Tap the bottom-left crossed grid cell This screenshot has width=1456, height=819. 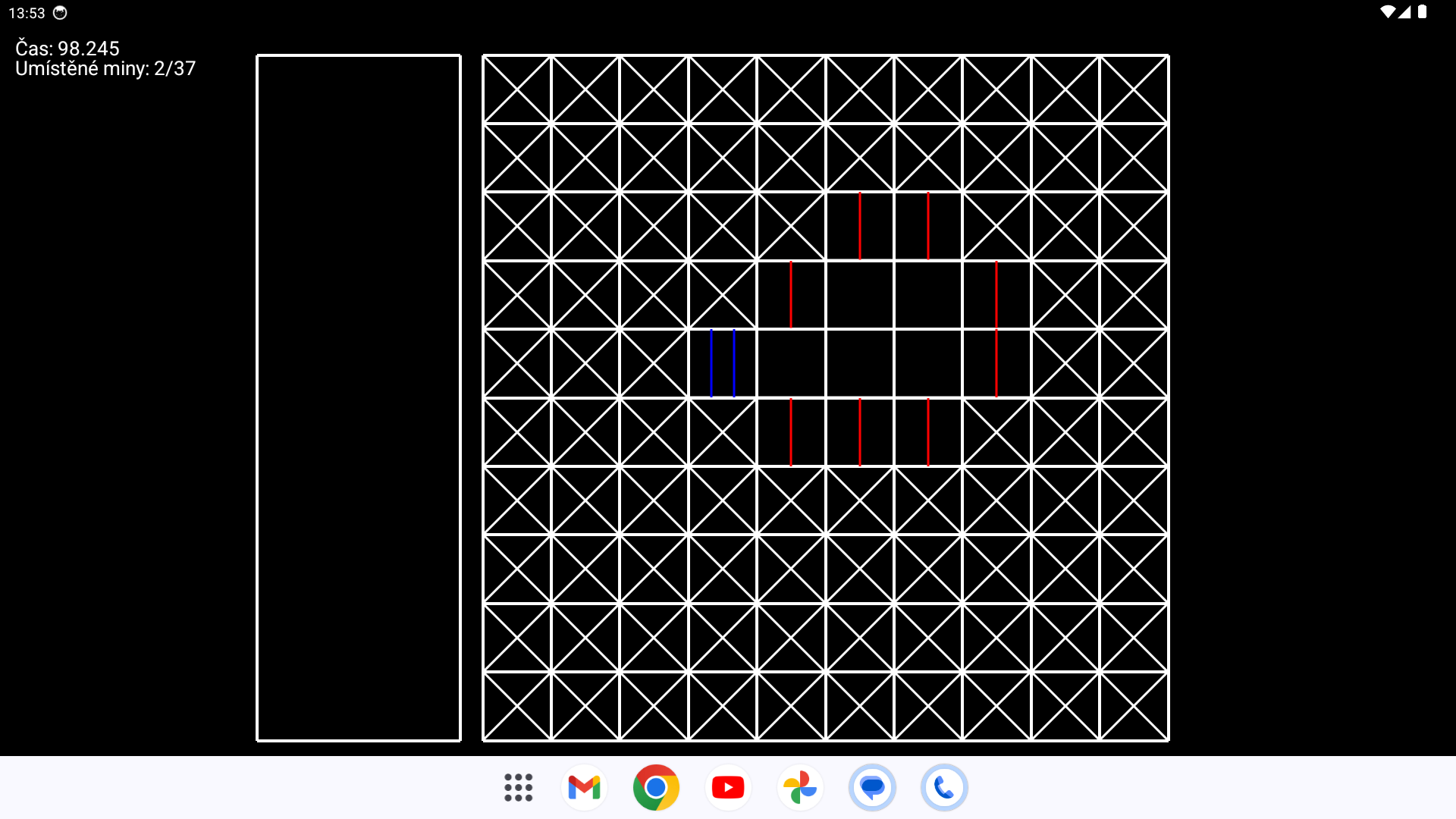click(x=517, y=706)
